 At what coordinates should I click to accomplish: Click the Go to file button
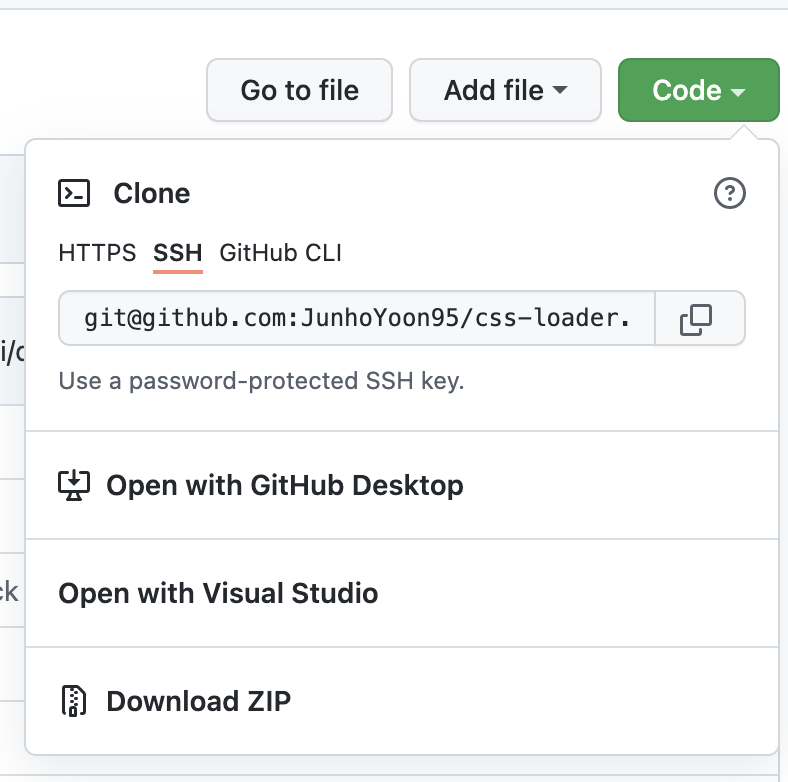(x=300, y=90)
